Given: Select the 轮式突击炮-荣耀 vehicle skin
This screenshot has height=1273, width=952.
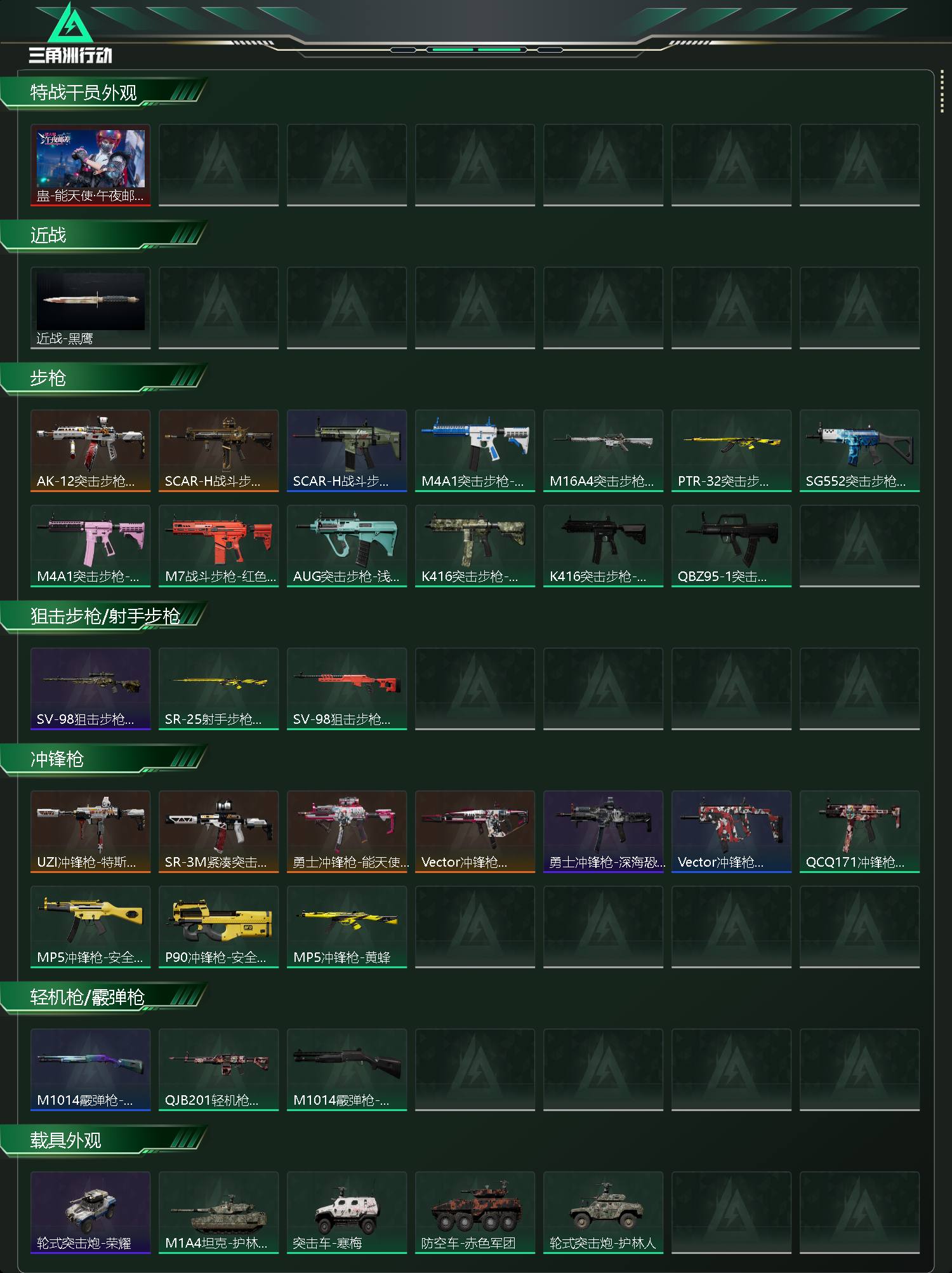Looking at the screenshot, I should pyautogui.click(x=91, y=1213).
